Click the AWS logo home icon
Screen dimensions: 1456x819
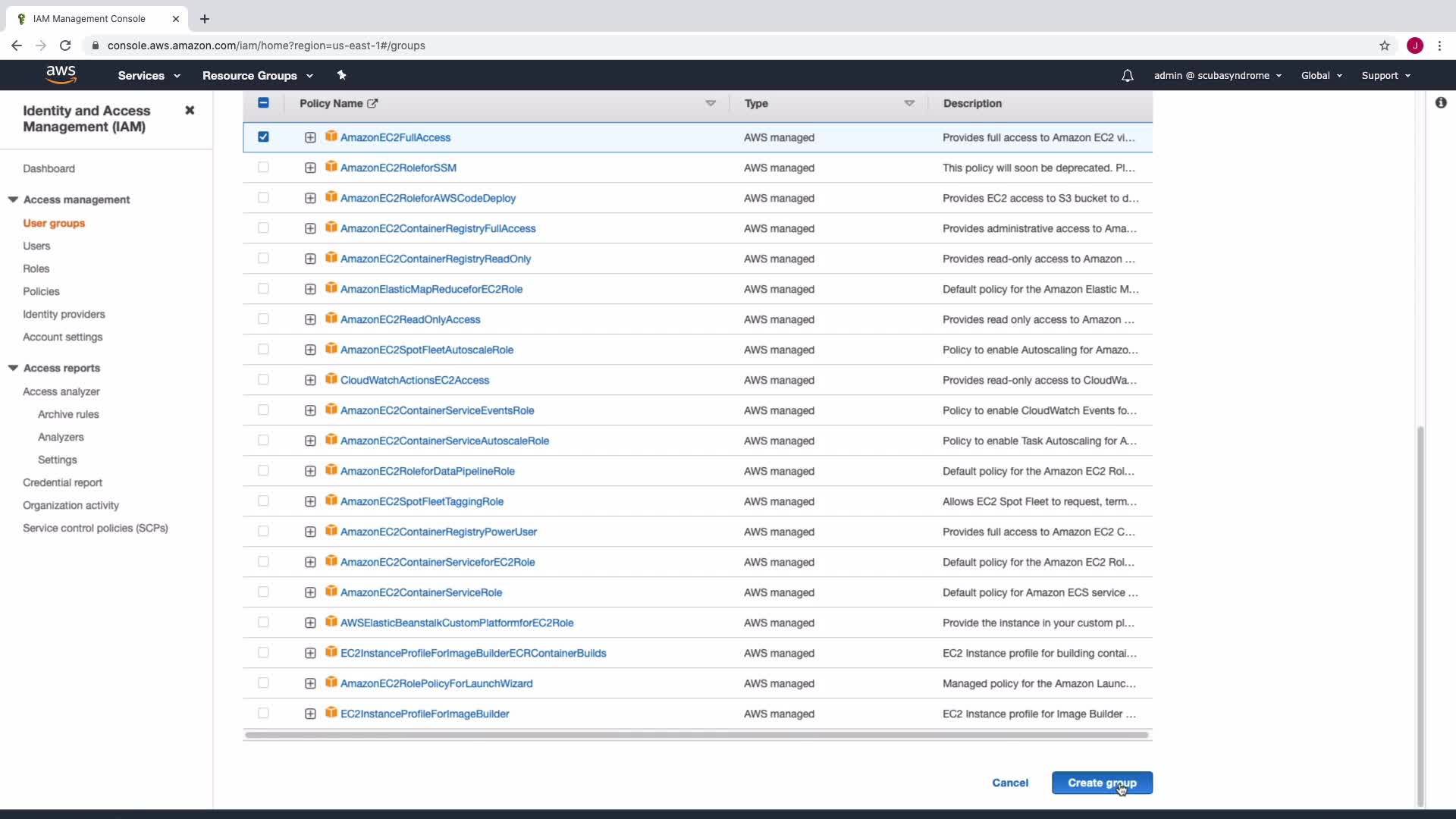pyautogui.click(x=61, y=74)
